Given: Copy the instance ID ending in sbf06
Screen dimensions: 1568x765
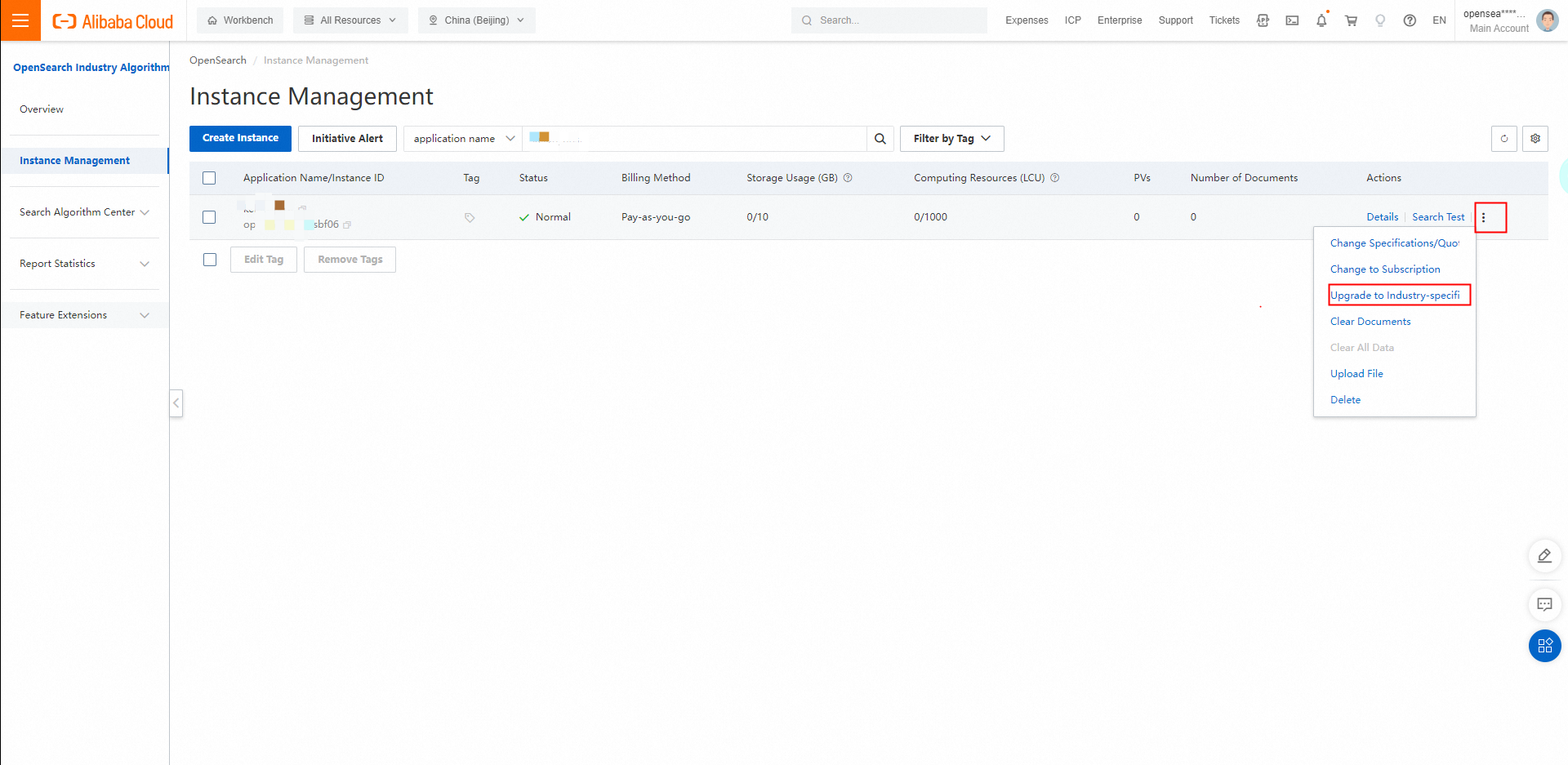Looking at the screenshot, I should pos(347,225).
